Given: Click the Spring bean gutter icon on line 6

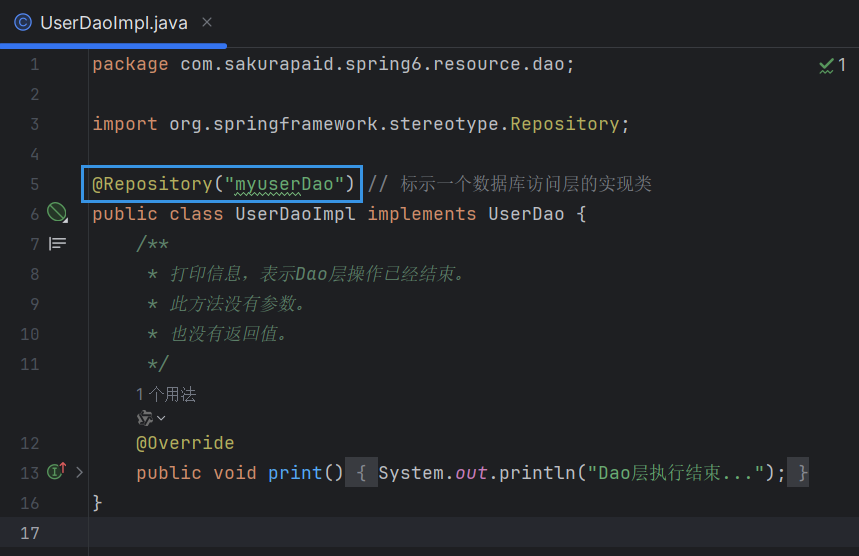Looking at the screenshot, I should tap(57, 213).
